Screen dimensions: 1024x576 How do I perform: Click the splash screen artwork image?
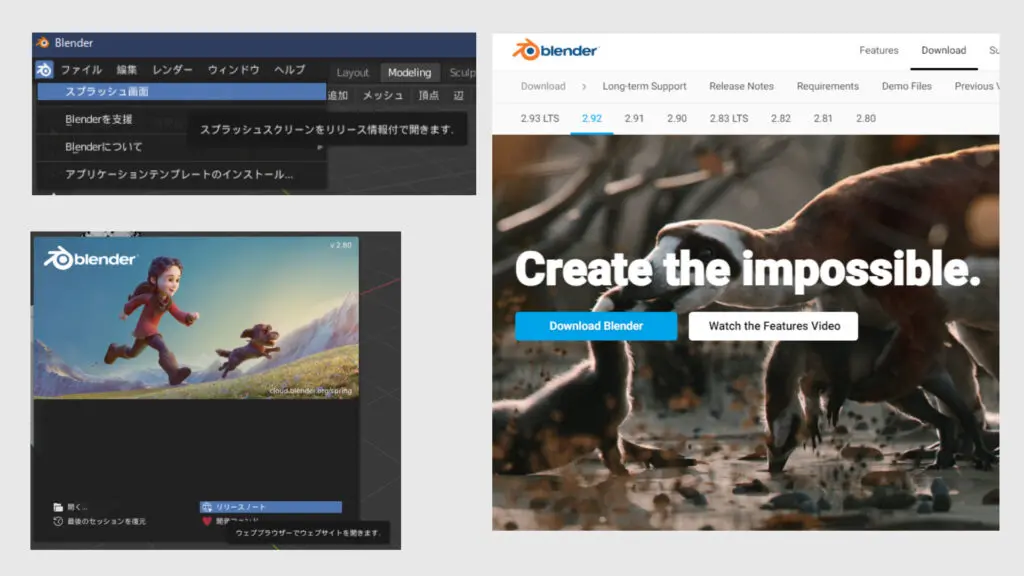click(196, 317)
